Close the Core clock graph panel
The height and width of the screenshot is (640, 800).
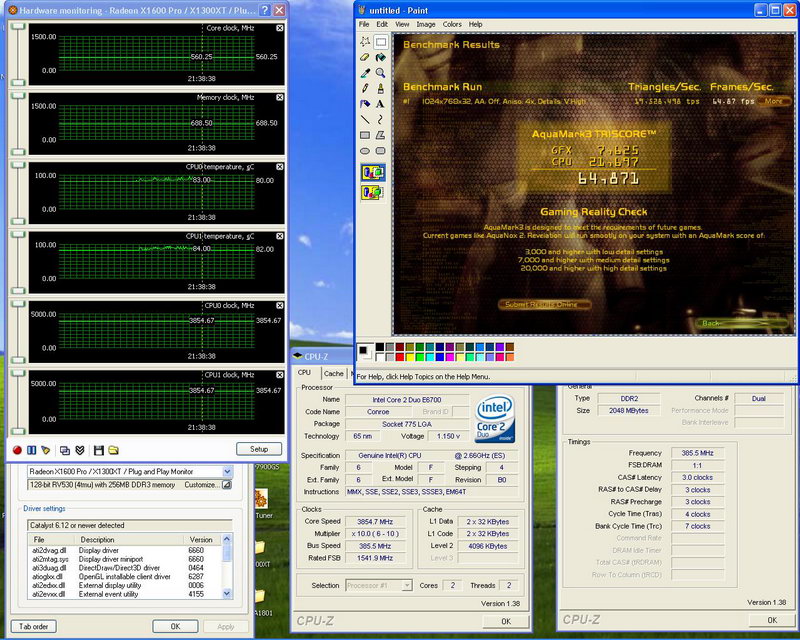(x=279, y=28)
